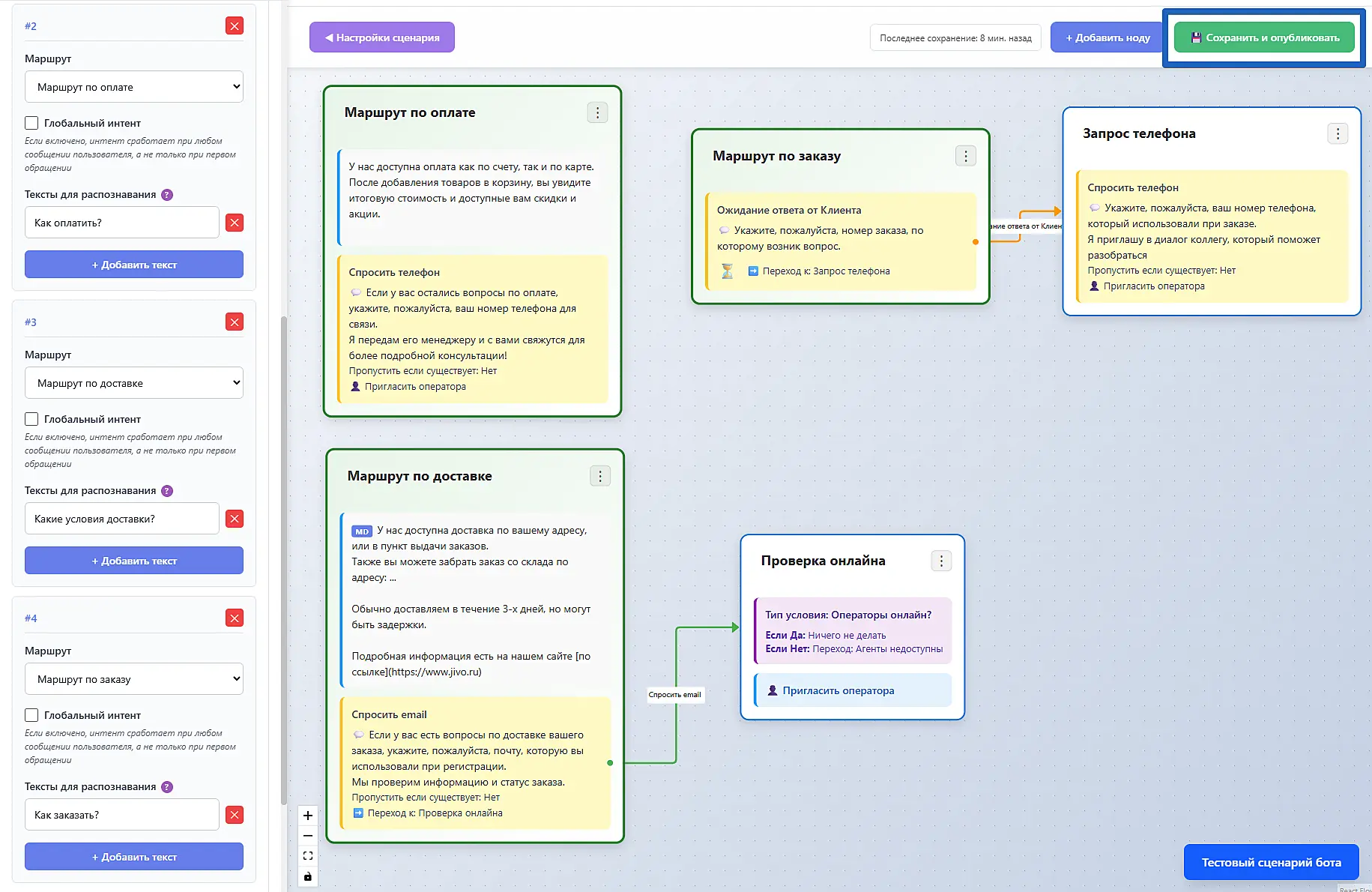The image size is (1372, 892).
Task: Delete intent block #2
Action: [235, 26]
